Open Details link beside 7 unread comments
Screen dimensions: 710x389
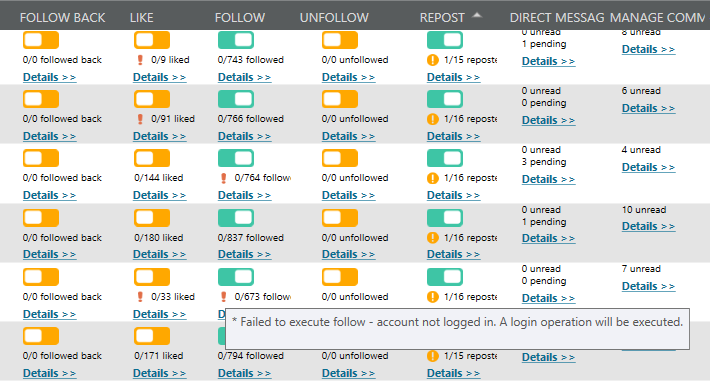[x=648, y=286]
